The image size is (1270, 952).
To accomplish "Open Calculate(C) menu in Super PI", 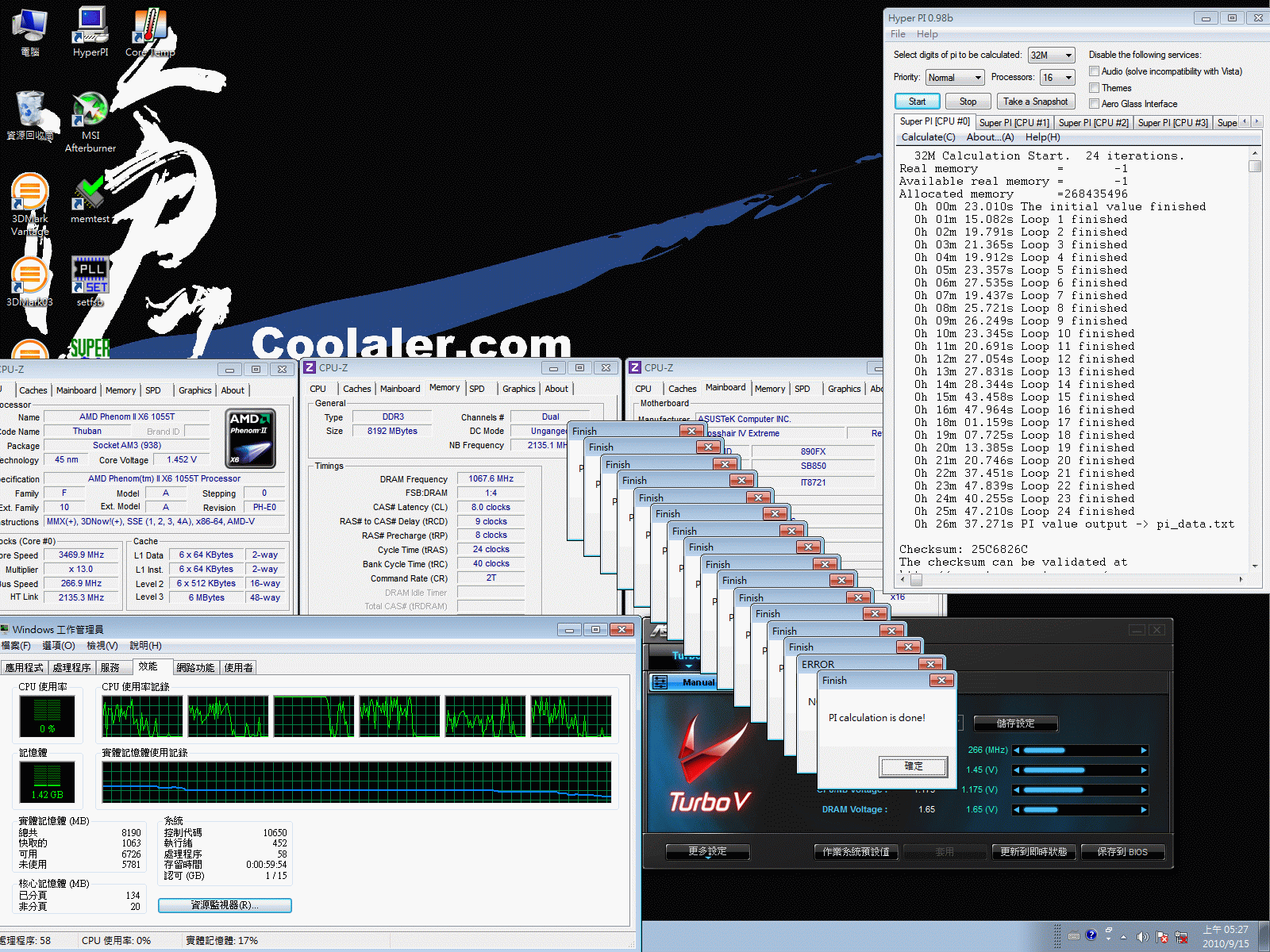I will (x=928, y=137).
